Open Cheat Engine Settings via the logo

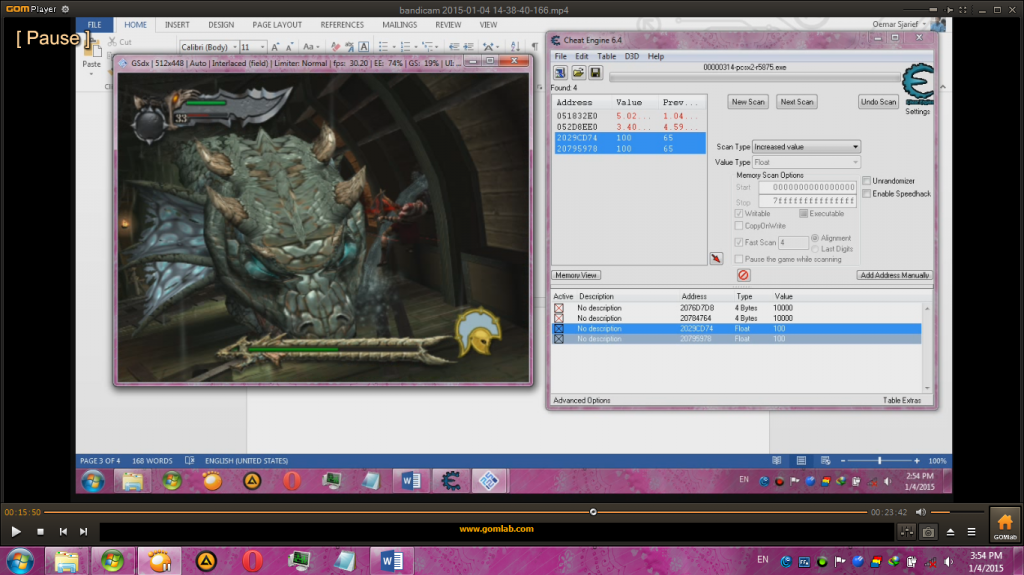tap(918, 85)
